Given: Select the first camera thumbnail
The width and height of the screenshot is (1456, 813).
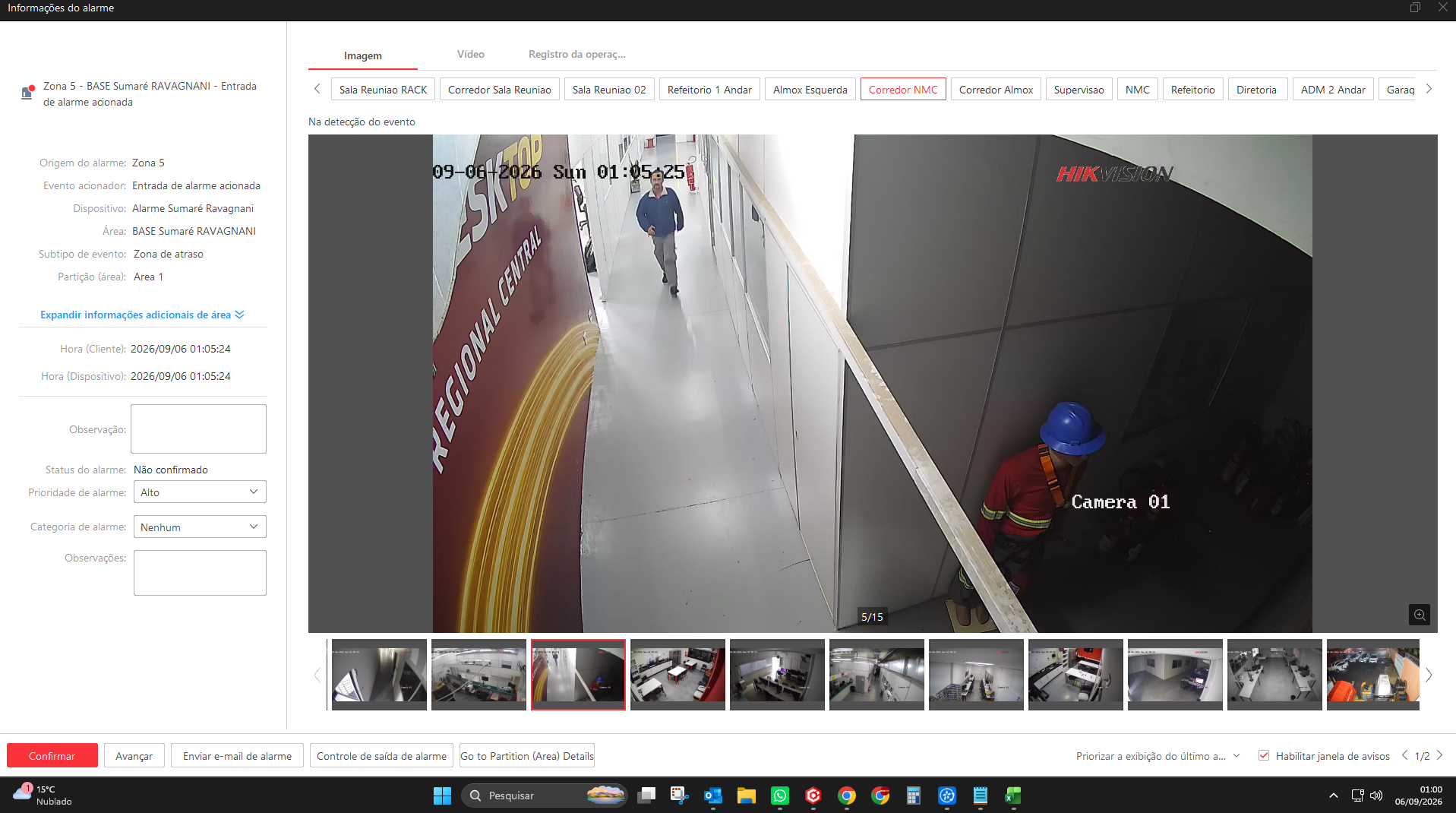Looking at the screenshot, I should point(379,675).
